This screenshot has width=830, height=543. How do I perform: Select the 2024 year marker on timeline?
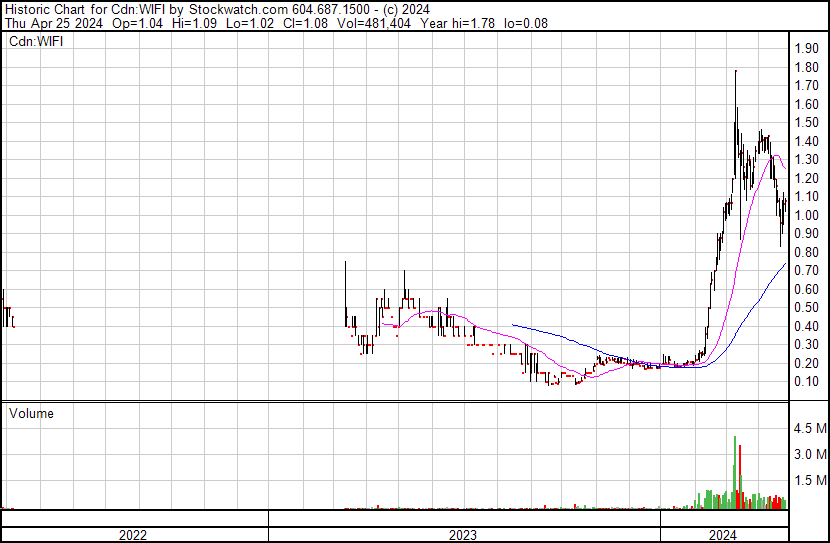722,535
